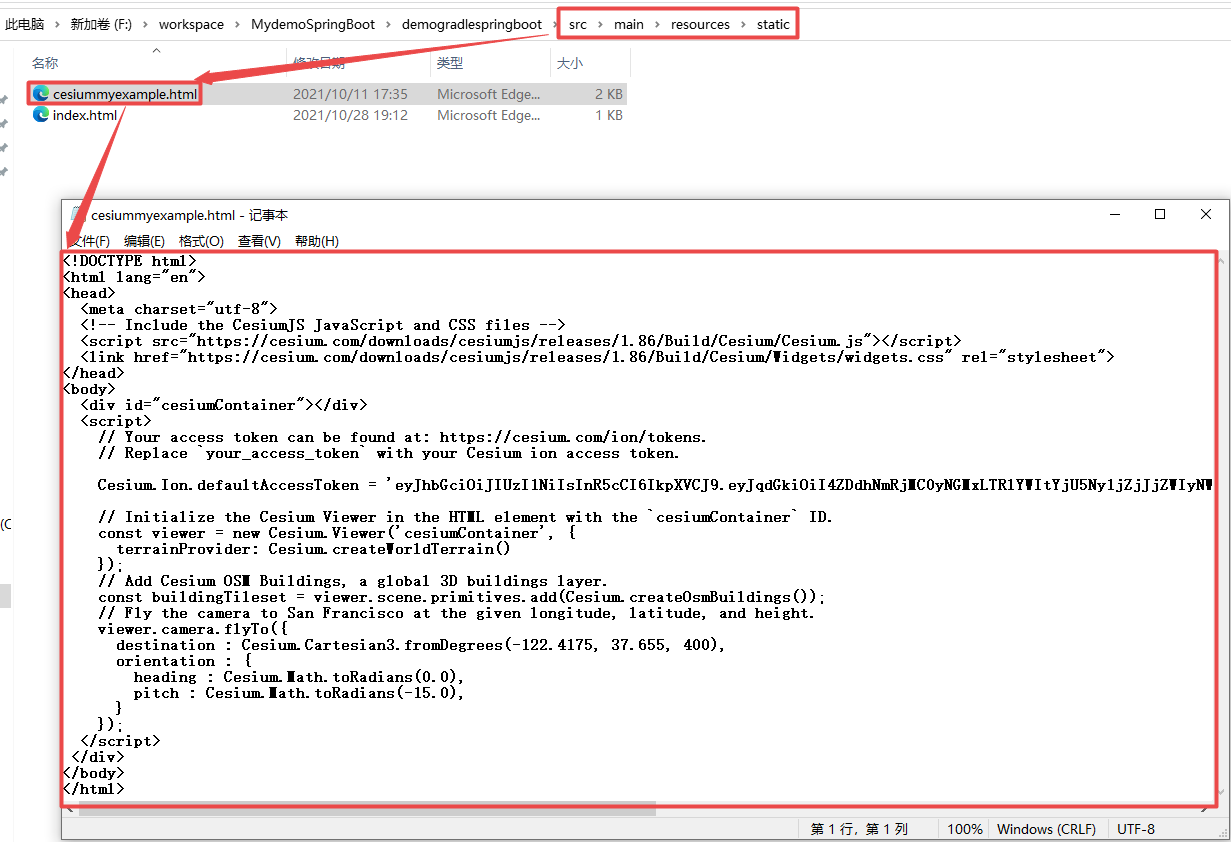
Task: Click 100% zoom level in status bar
Action: point(964,829)
